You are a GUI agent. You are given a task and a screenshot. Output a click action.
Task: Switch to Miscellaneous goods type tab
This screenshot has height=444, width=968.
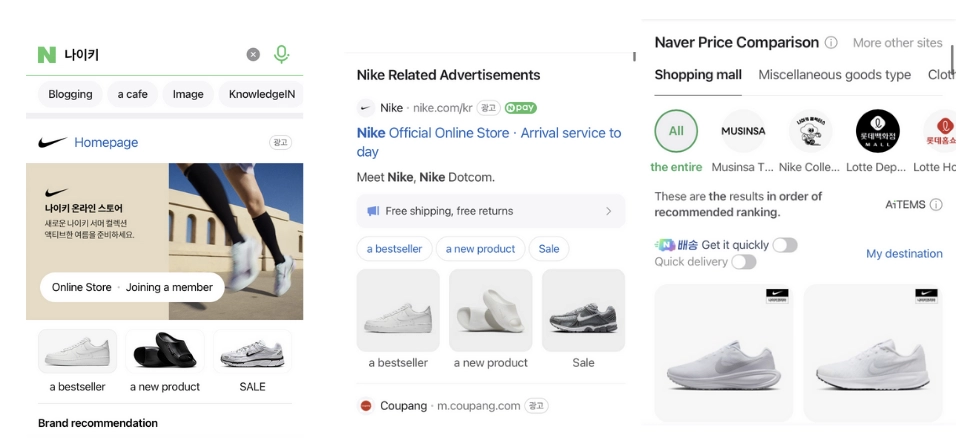[x=834, y=75]
